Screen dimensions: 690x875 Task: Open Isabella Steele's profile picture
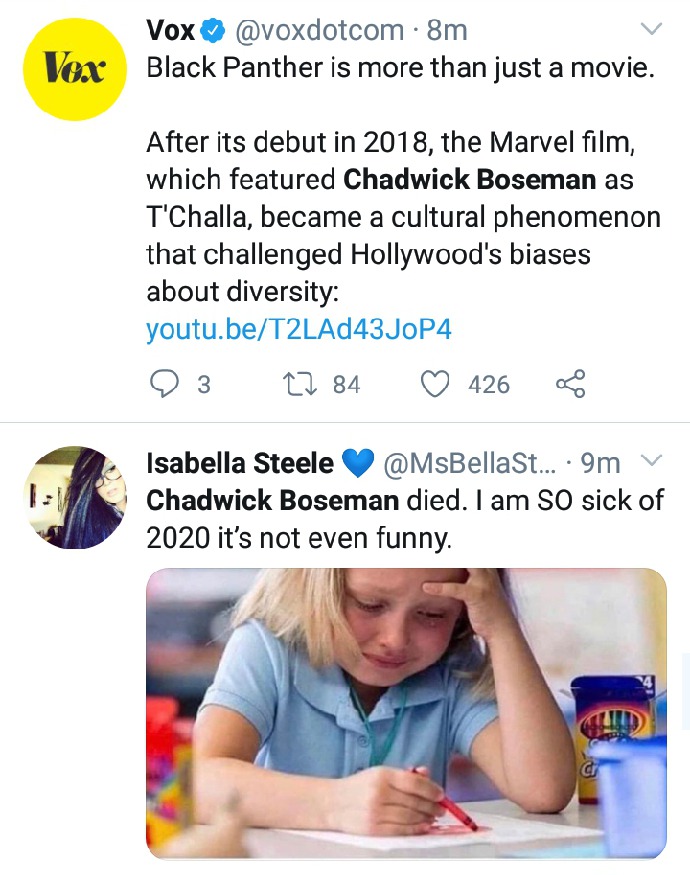pos(74,497)
